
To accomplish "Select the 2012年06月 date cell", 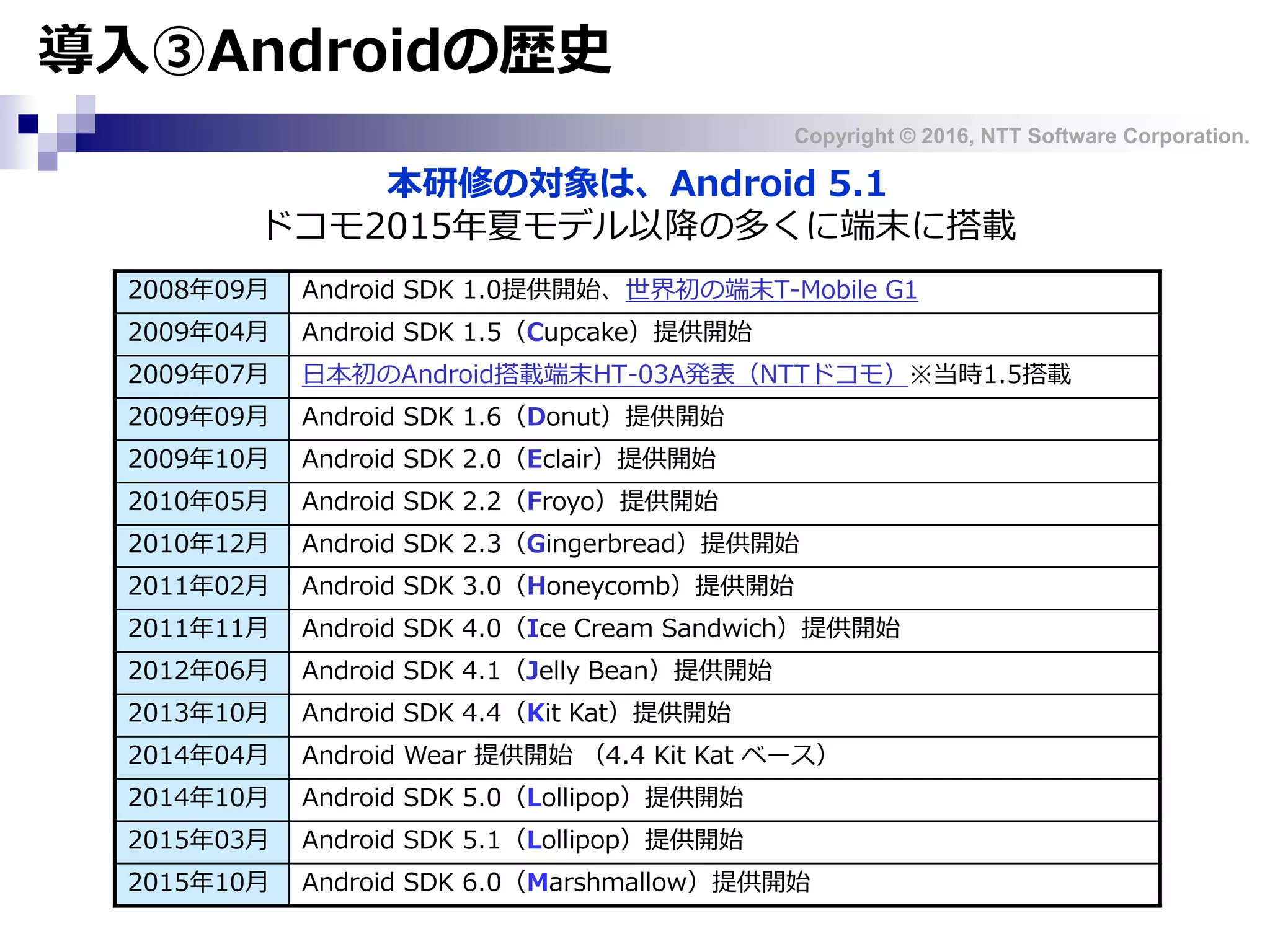I will (x=203, y=673).
